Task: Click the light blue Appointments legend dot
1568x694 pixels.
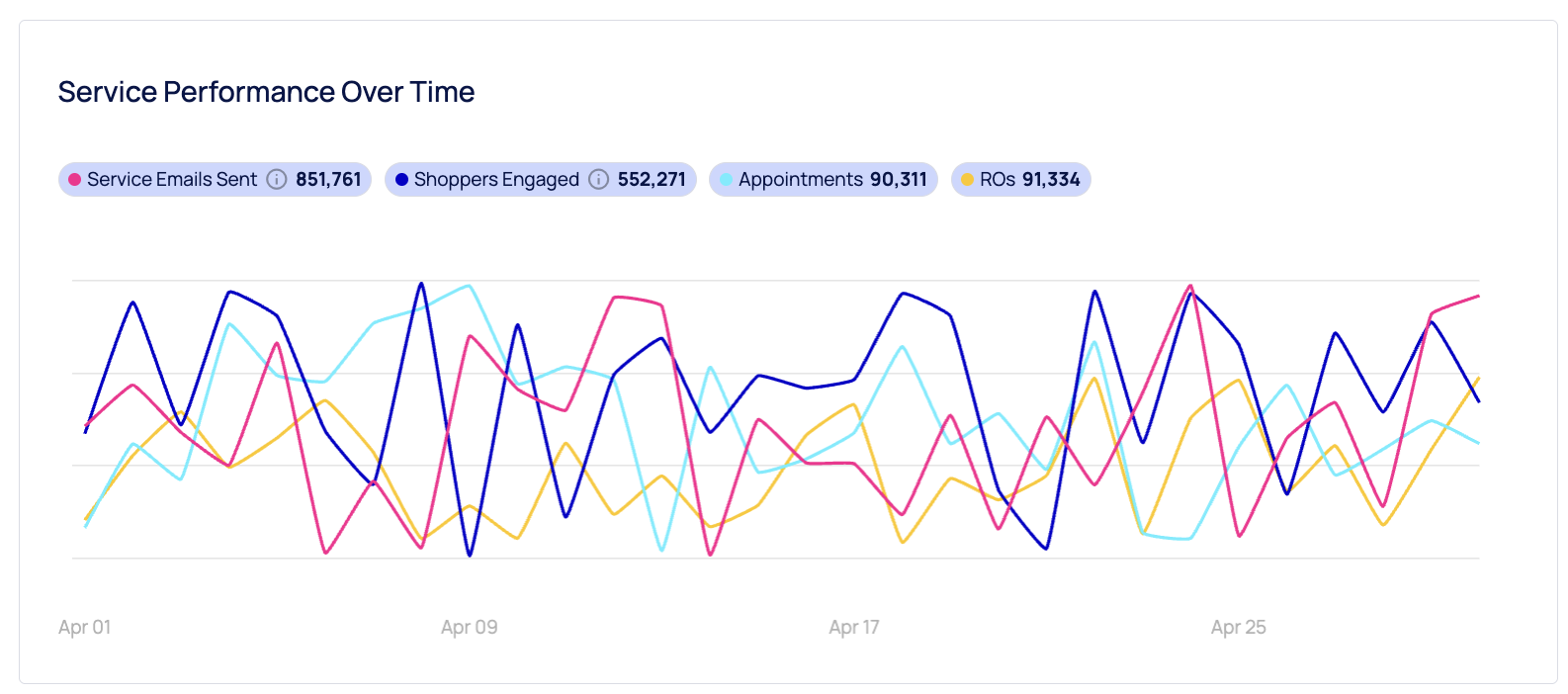Action: tap(726, 180)
